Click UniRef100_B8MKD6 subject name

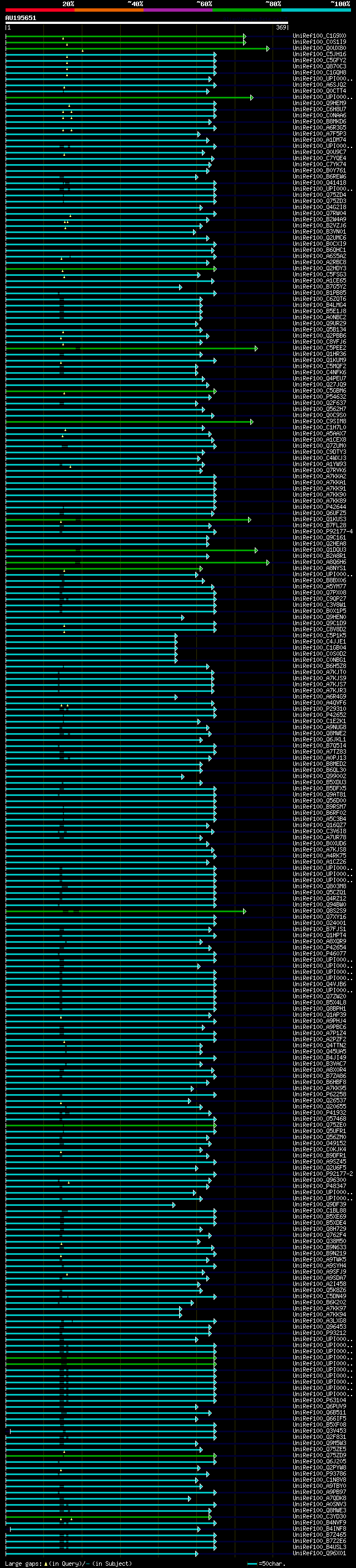[x=319, y=121]
